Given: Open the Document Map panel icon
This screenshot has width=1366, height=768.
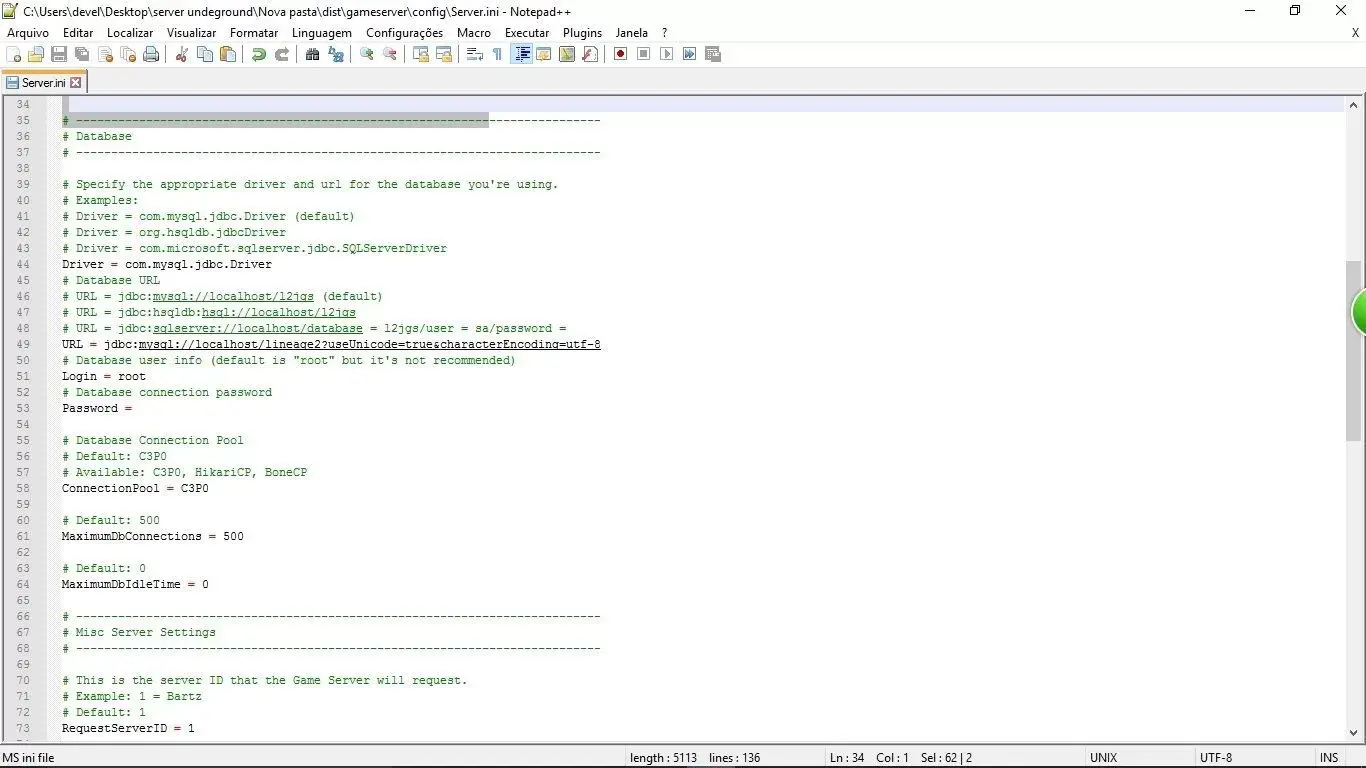Looking at the screenshot, I should (x=567, y=54).
